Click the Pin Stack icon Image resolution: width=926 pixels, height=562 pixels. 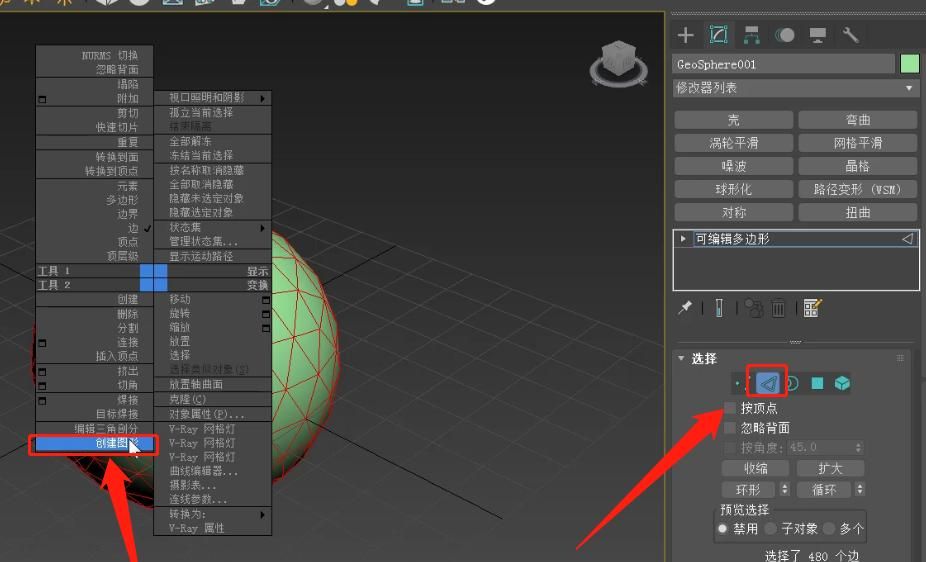pyautogui.click(x=685, y=308)
